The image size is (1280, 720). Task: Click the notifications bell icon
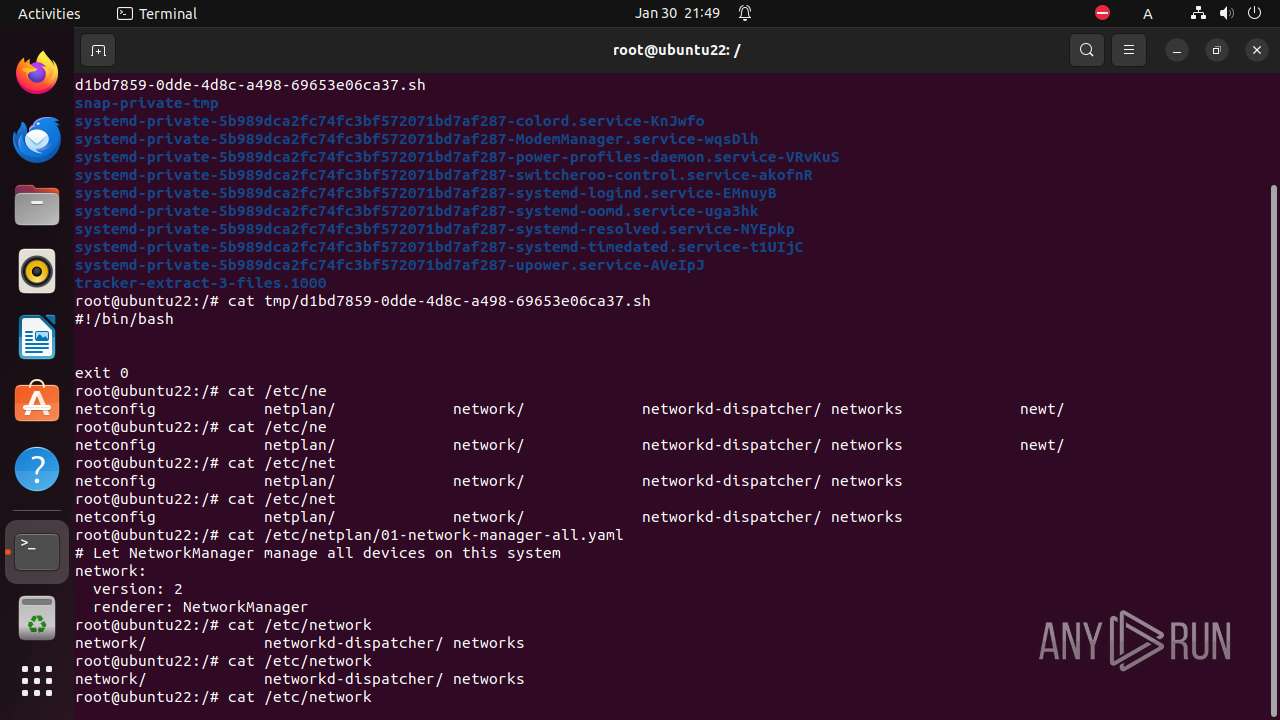pyautogui.click(x=745, y=14)
